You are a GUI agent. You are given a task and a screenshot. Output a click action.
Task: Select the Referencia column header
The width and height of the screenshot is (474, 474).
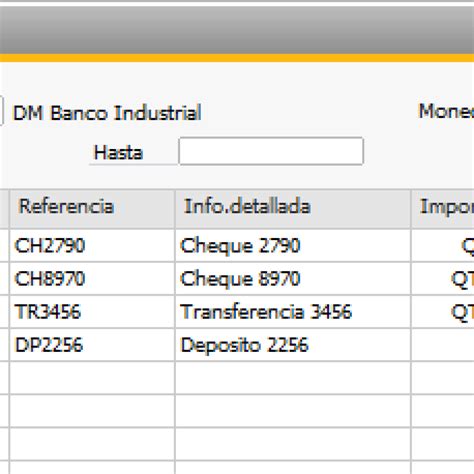coord(92,209)
